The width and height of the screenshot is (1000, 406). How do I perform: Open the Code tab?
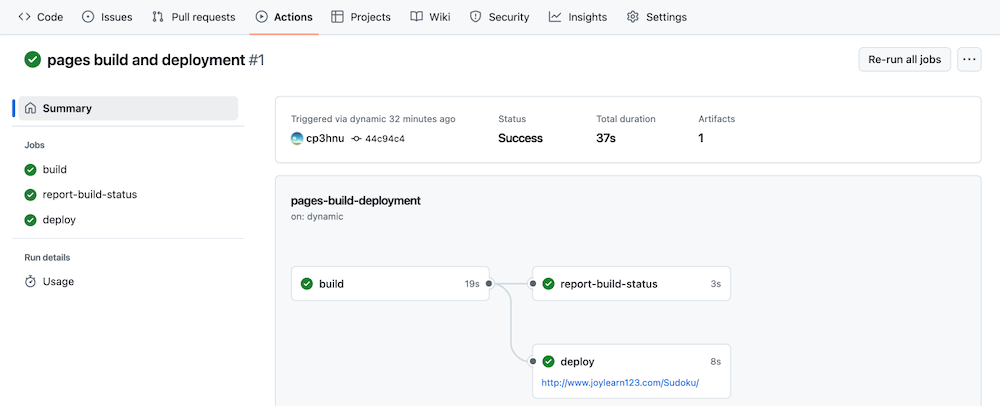pos(40,17)
